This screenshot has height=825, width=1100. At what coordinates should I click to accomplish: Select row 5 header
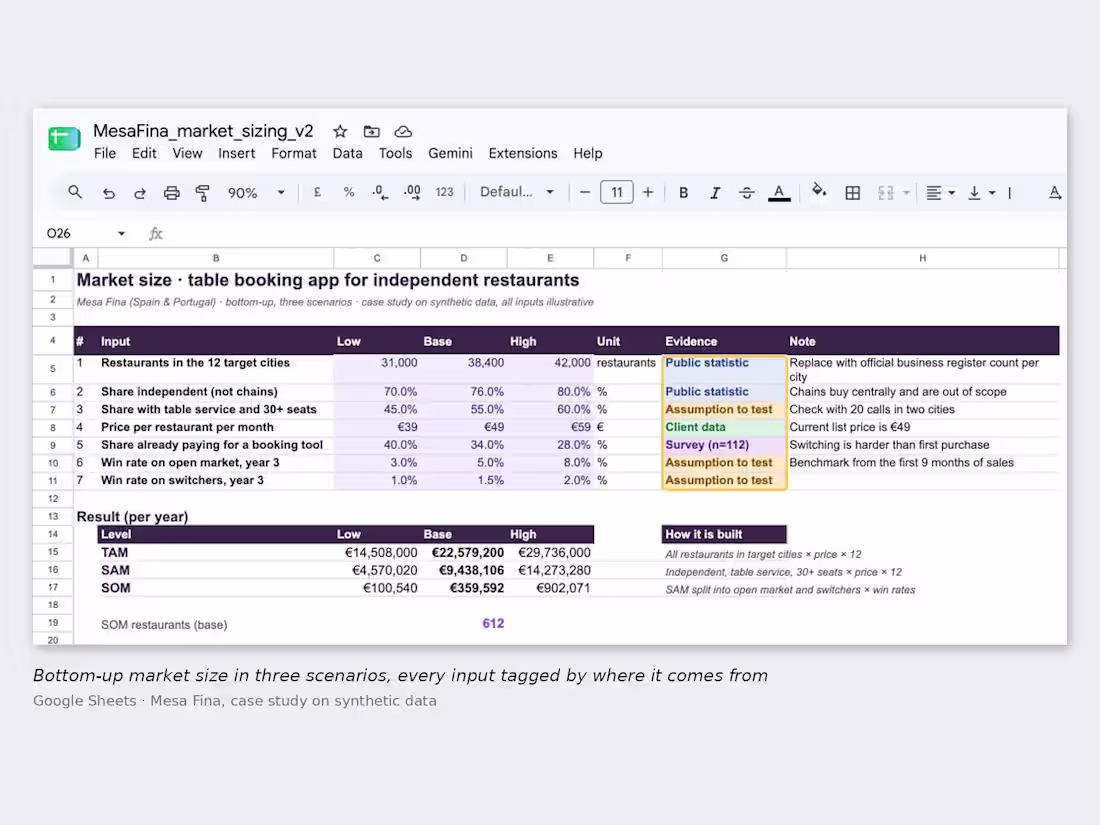point(53,369)
